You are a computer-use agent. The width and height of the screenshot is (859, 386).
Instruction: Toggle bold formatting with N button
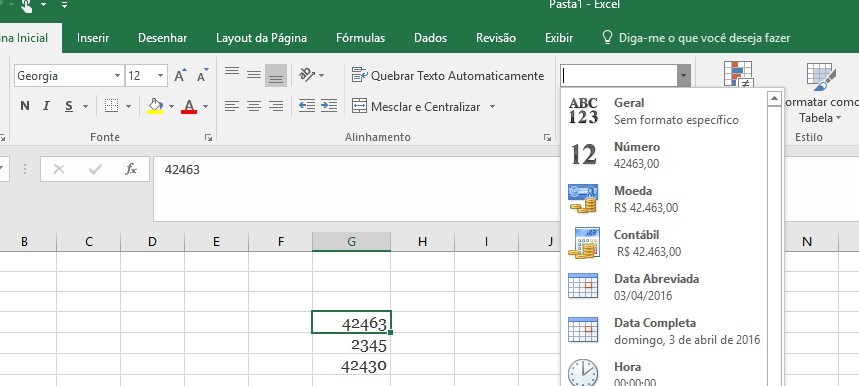click(25, 106)
